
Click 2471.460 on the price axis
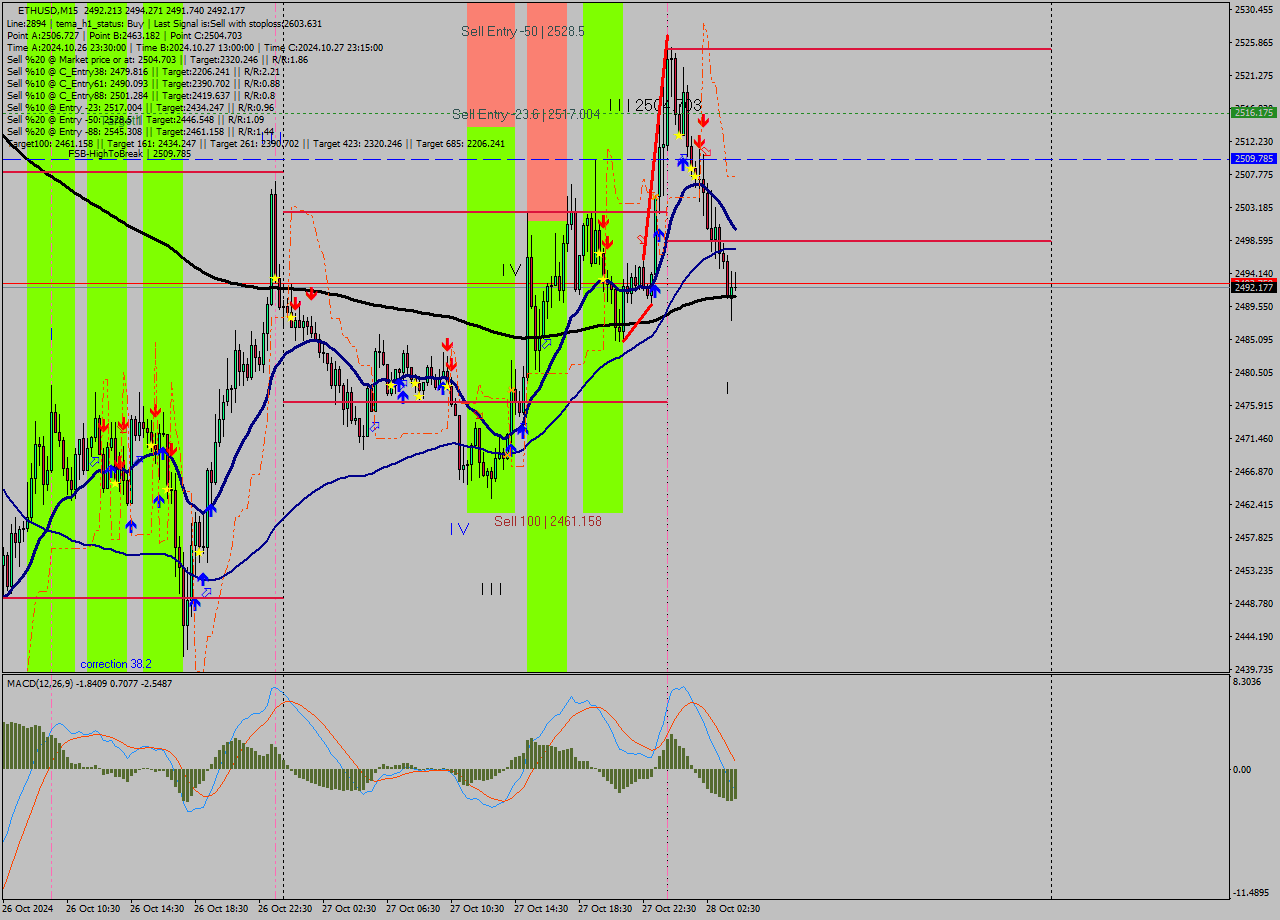coord(1254,438)
